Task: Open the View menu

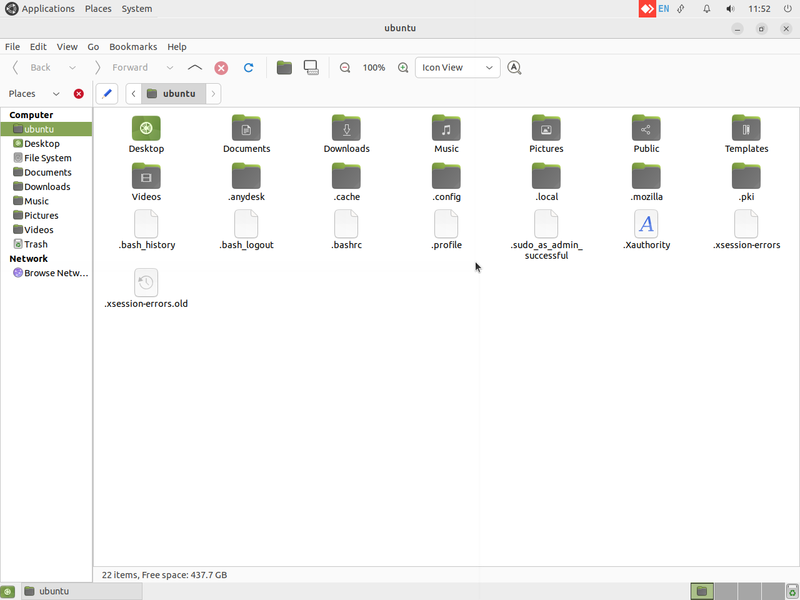Action: 67,47
